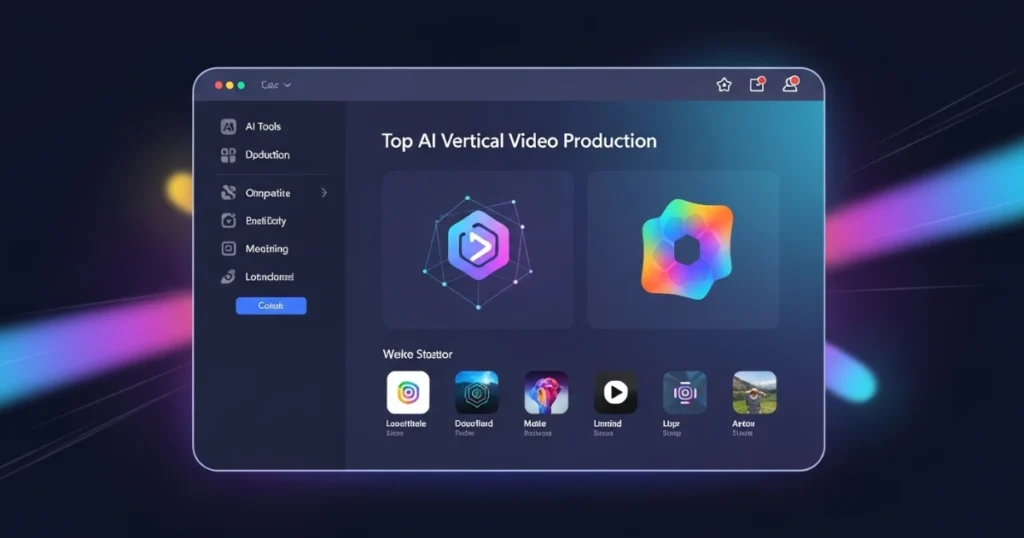Open the share icon with red badge

pos(757,84)
